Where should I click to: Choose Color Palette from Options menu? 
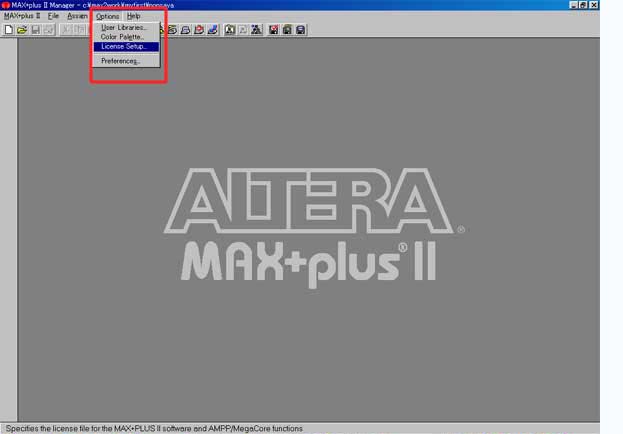[x=126, y=37]
